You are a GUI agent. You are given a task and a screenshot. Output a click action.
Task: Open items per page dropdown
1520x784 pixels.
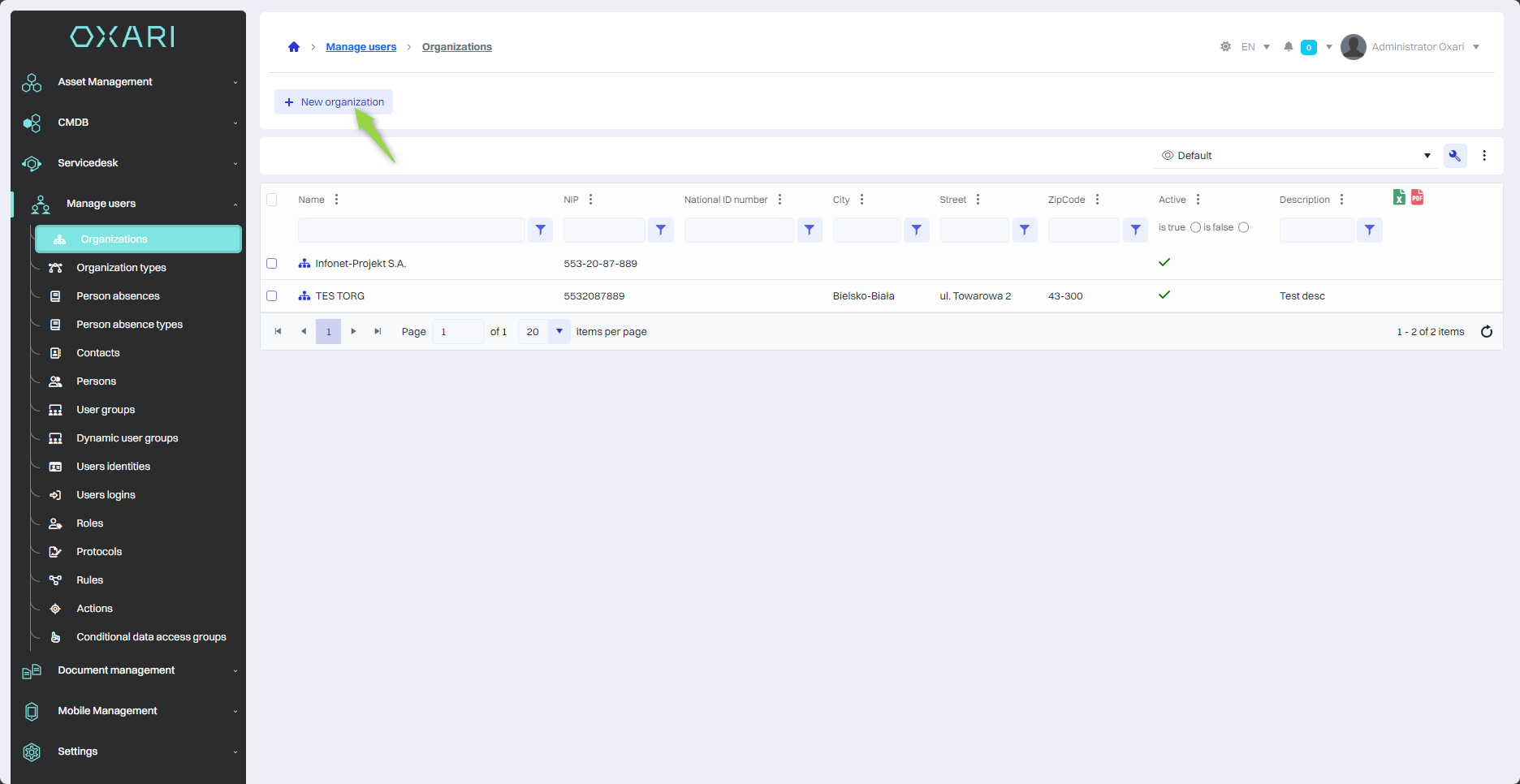click(x=559, y=332)
